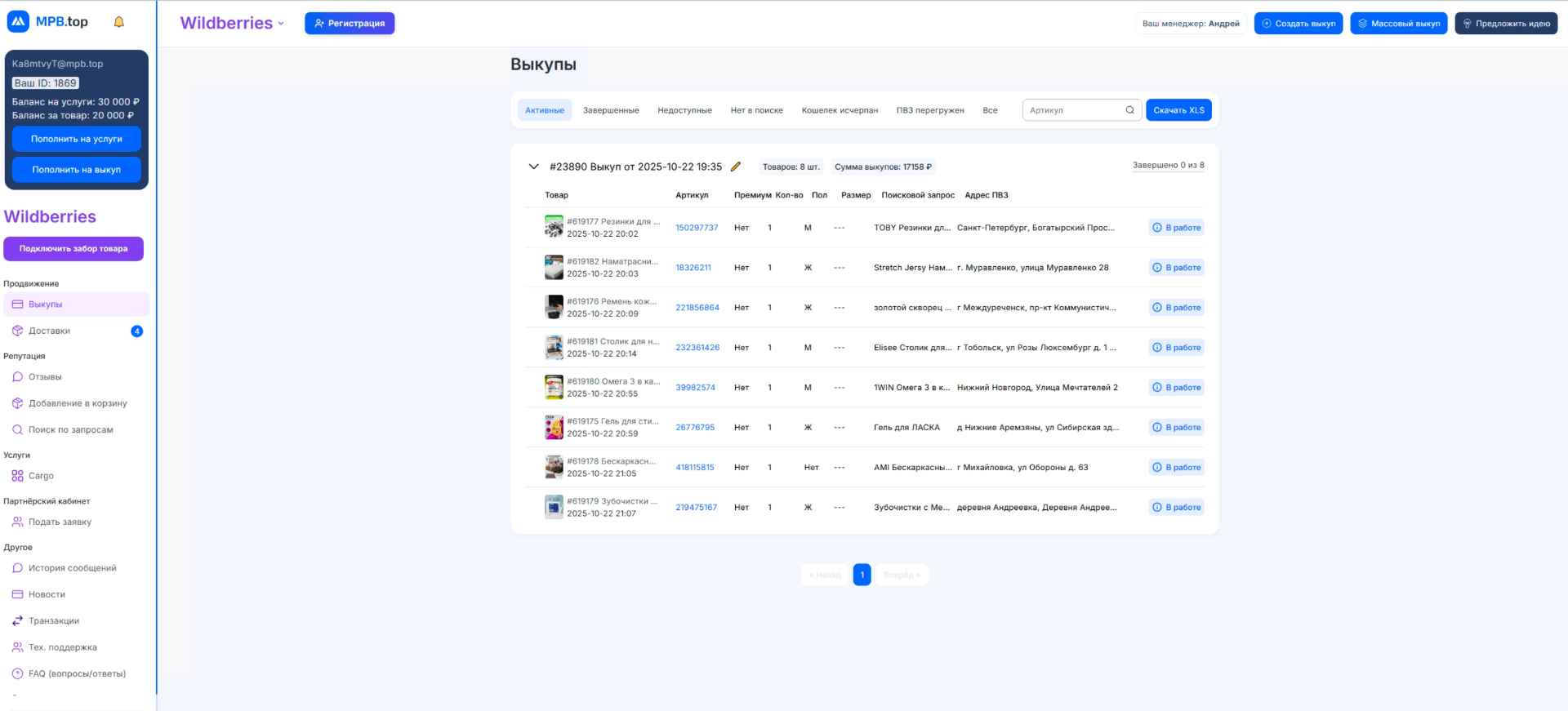Image resolution: width=1568 pixels, height=711 pixels.
Task: Open product thumbnail for #619175 Гель
Action: pyautogui.click(x=554, y=427)
